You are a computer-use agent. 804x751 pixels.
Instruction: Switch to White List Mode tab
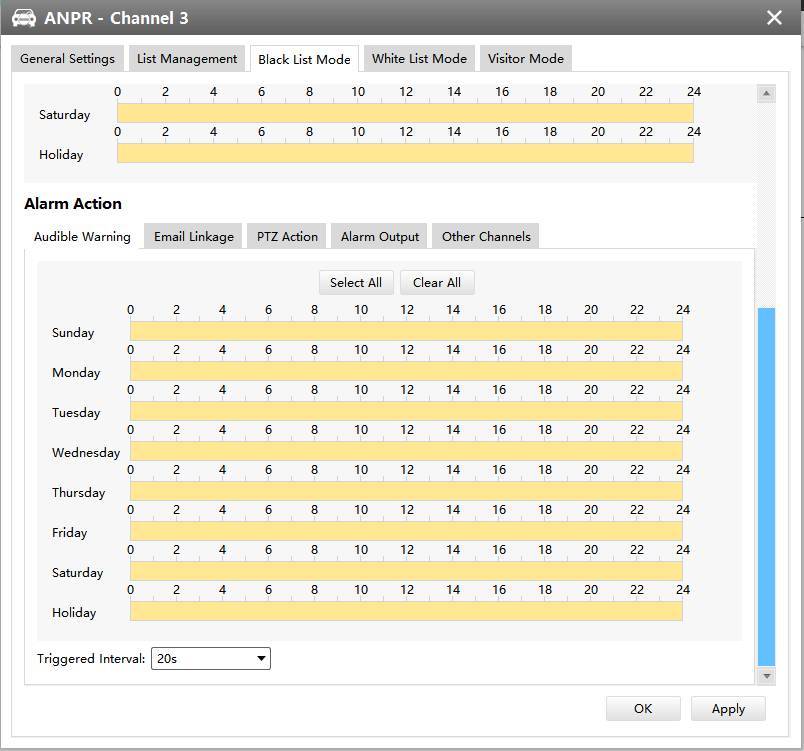point(419,59)
